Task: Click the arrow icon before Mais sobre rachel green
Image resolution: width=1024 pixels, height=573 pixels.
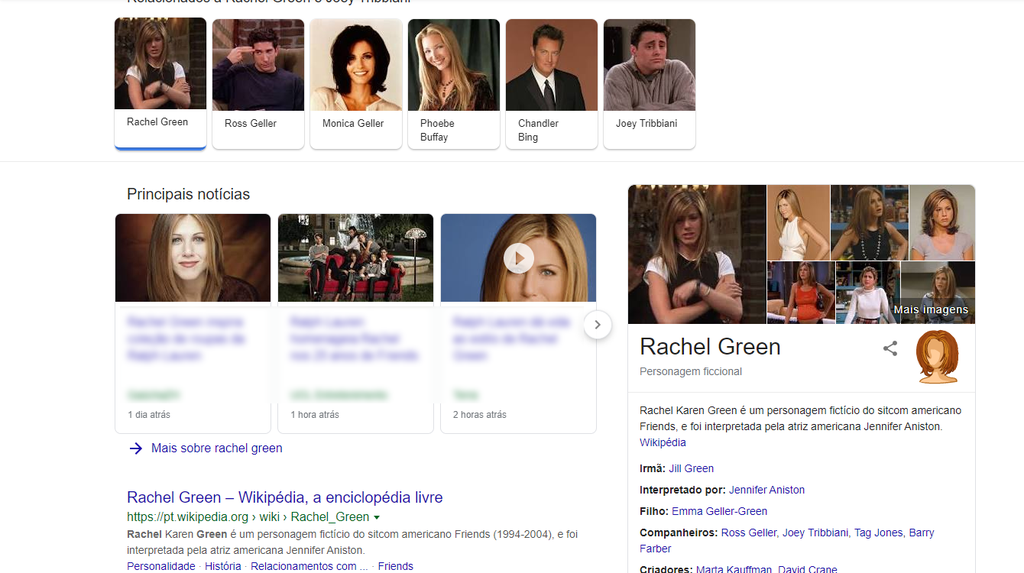Action: 135,448
